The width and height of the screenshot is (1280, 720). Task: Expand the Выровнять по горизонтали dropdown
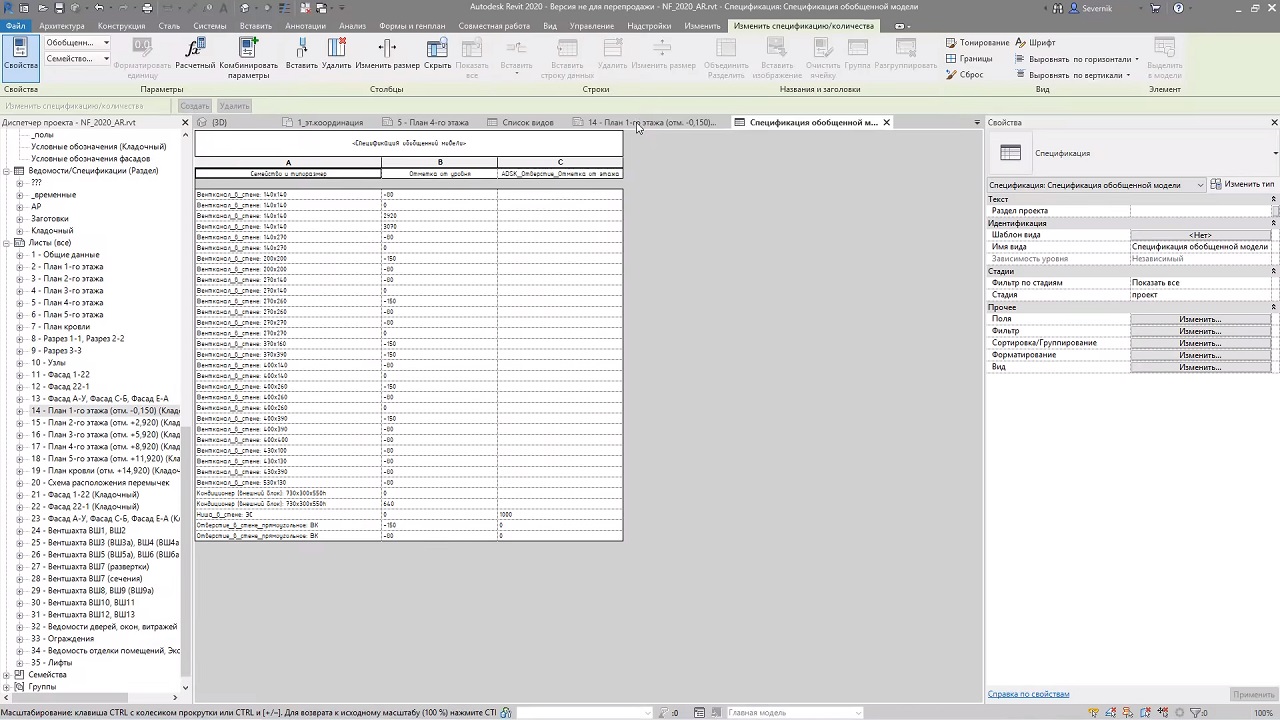pos(1084,59)
